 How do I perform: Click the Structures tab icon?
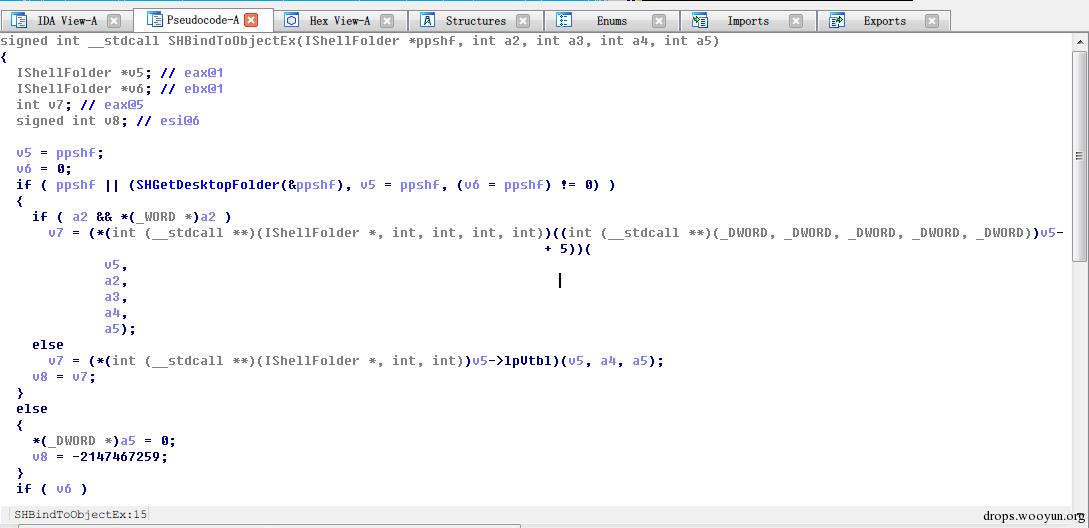click(428, 21)
